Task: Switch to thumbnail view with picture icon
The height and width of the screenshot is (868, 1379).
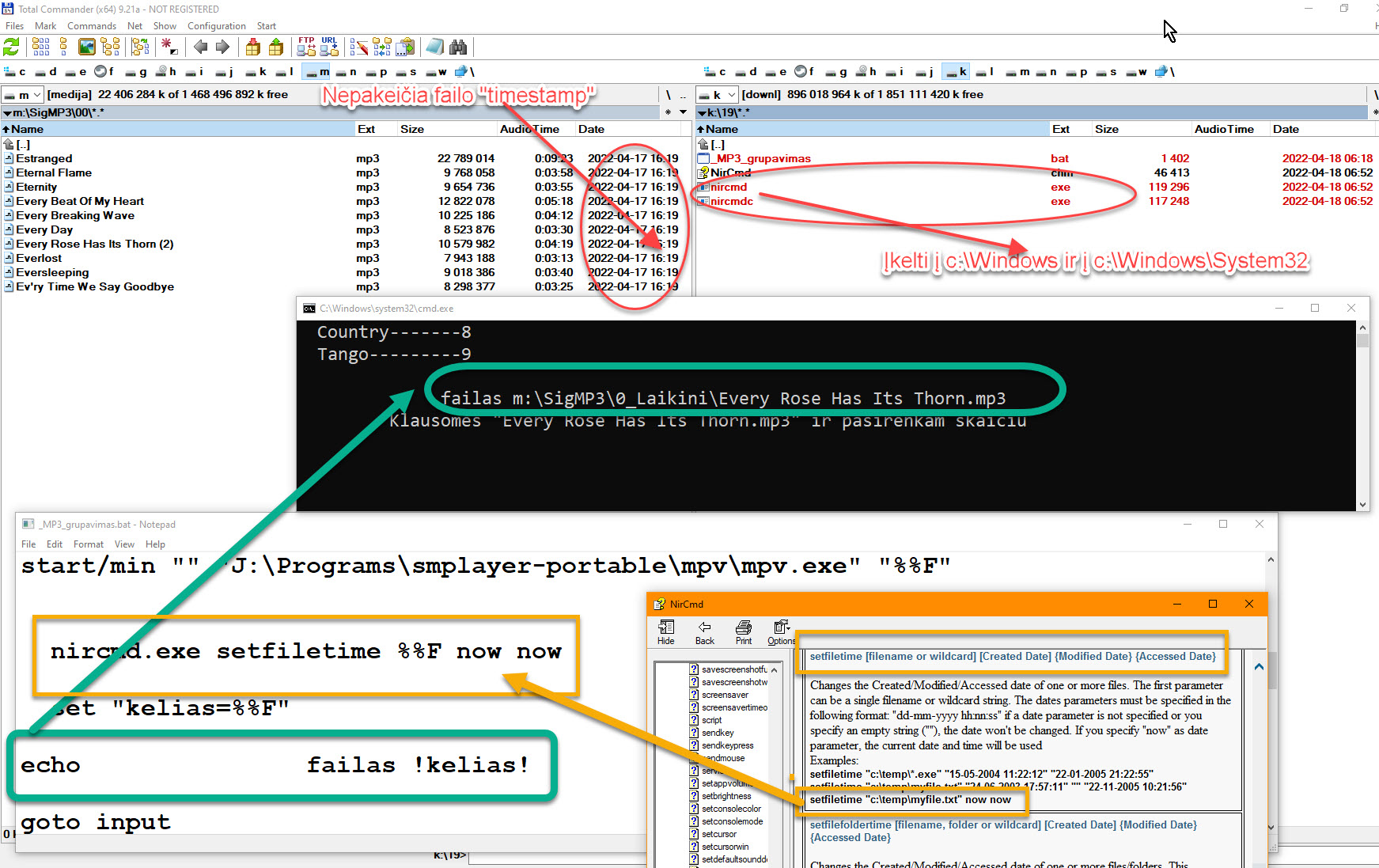Action: (x=86, y=47)
